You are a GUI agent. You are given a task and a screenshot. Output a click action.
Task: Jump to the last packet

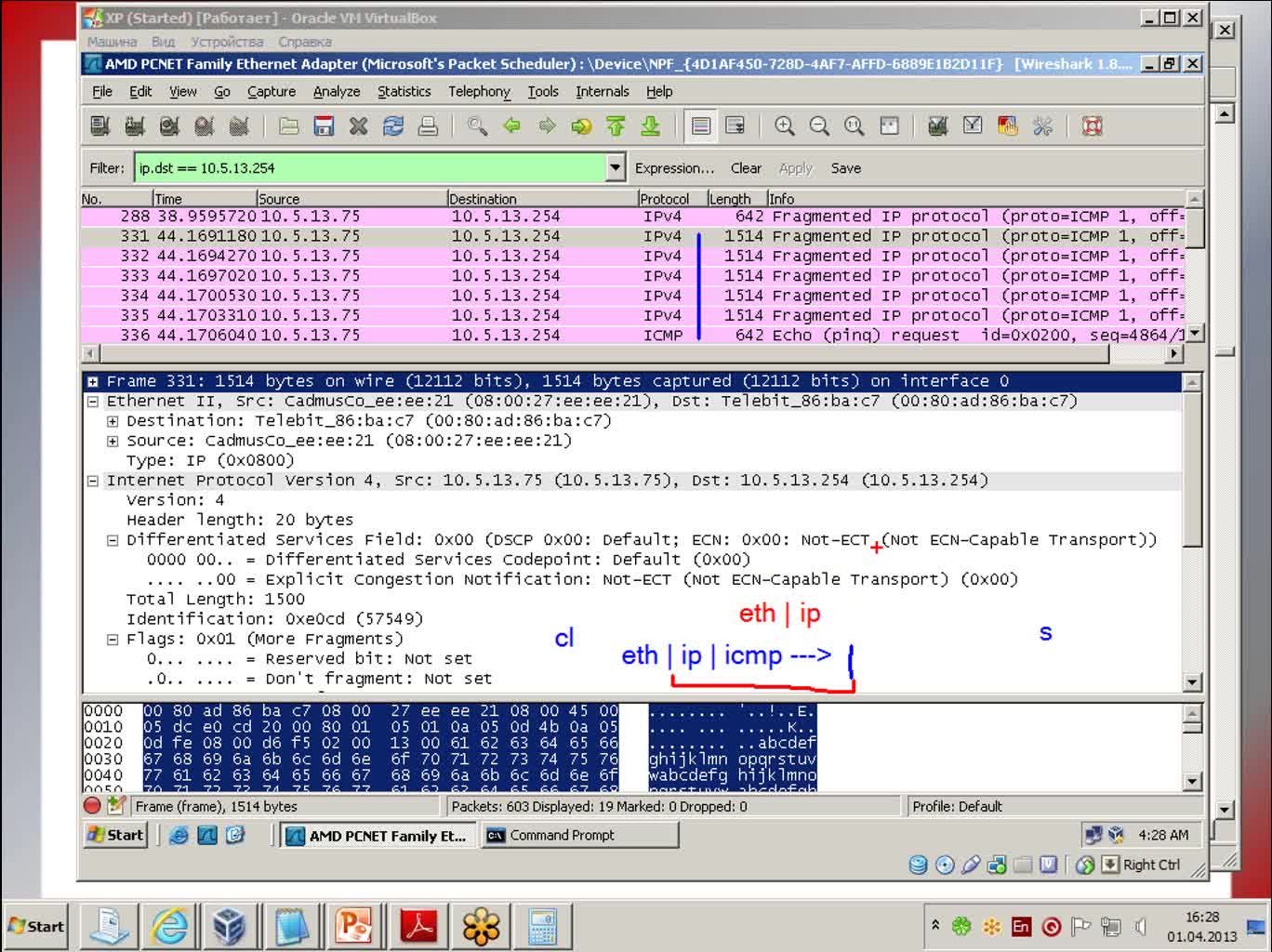click(x=650, y=126)
